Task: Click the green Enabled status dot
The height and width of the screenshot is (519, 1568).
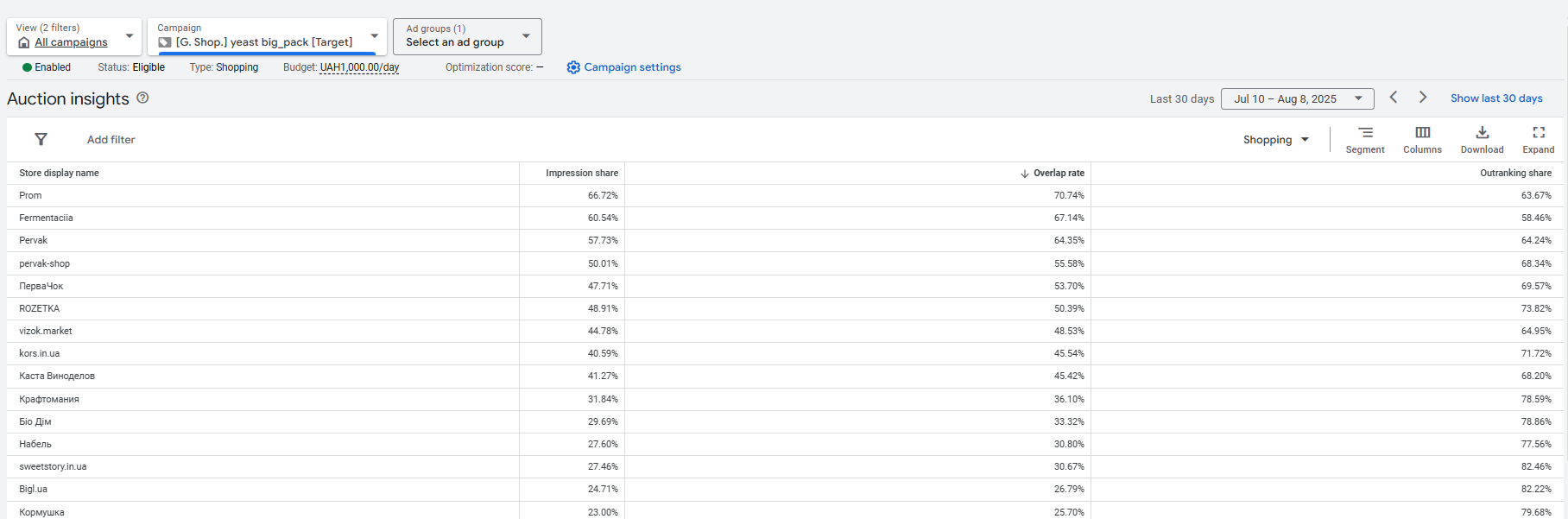Action: click(x=27, y=67)
